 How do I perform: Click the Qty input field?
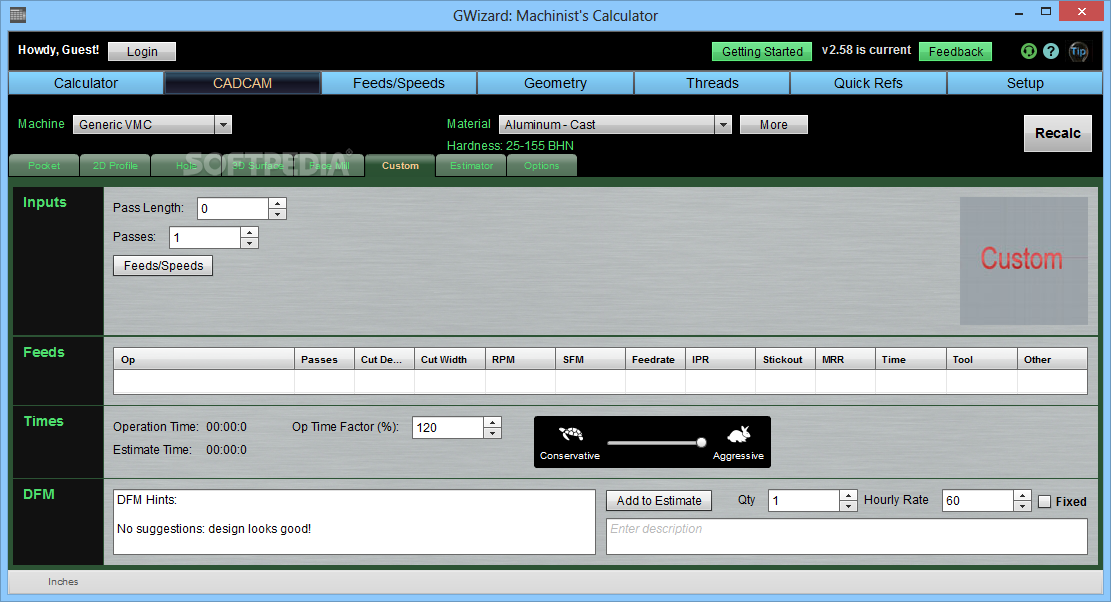point(804,501)
